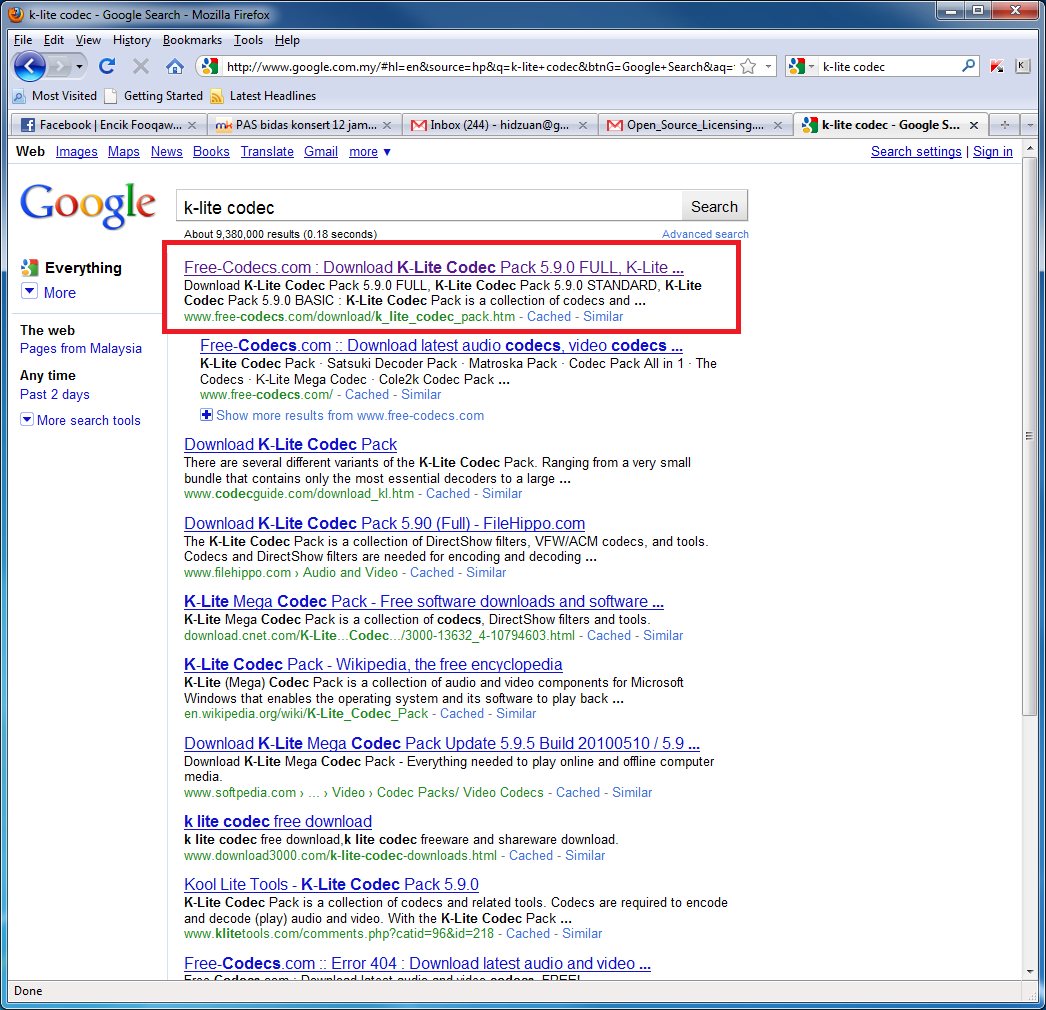Image resolution: width=1046 pixels, height=1010 pixels.
Task: Click the grey K virtual keyboard toolbar icon
Action: click(1022, 65)
